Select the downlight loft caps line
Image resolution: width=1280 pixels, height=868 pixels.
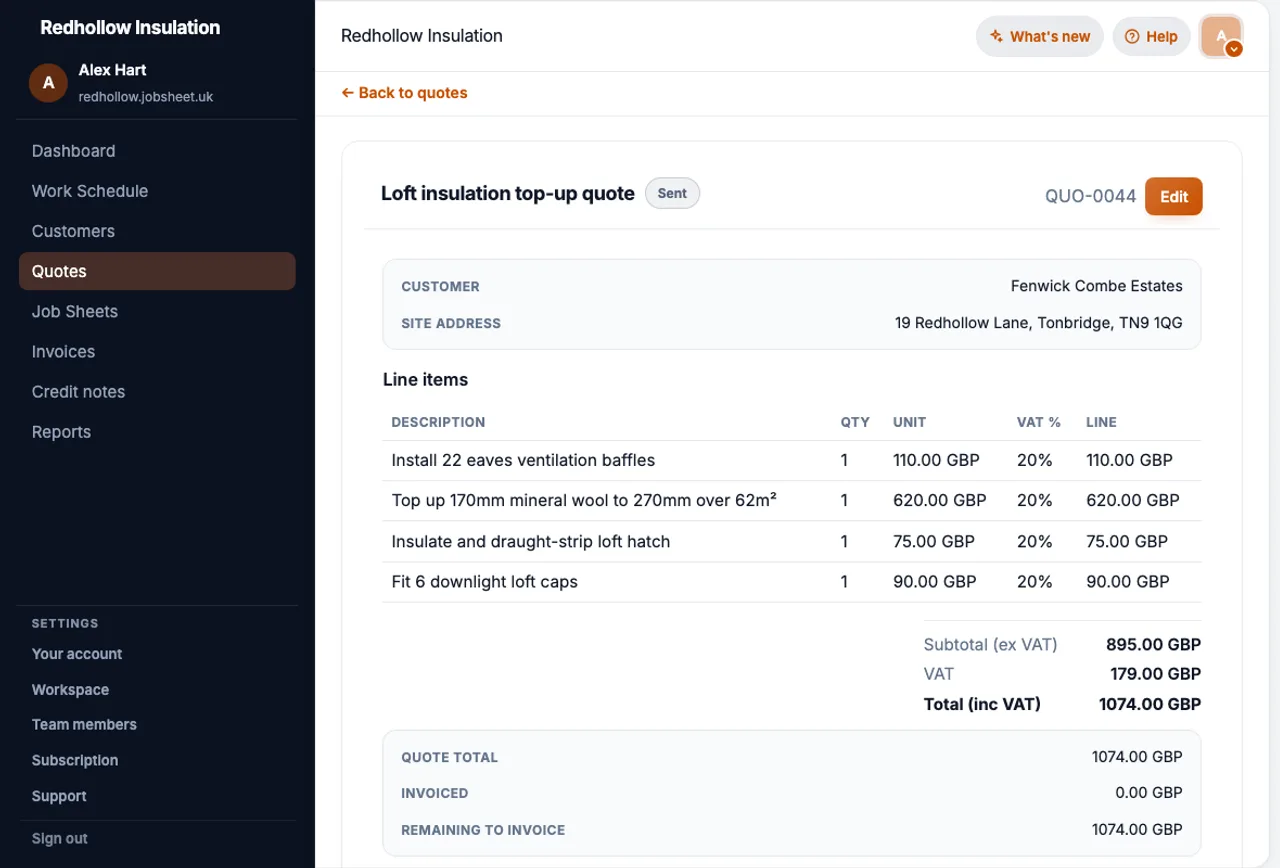(791, 582)
